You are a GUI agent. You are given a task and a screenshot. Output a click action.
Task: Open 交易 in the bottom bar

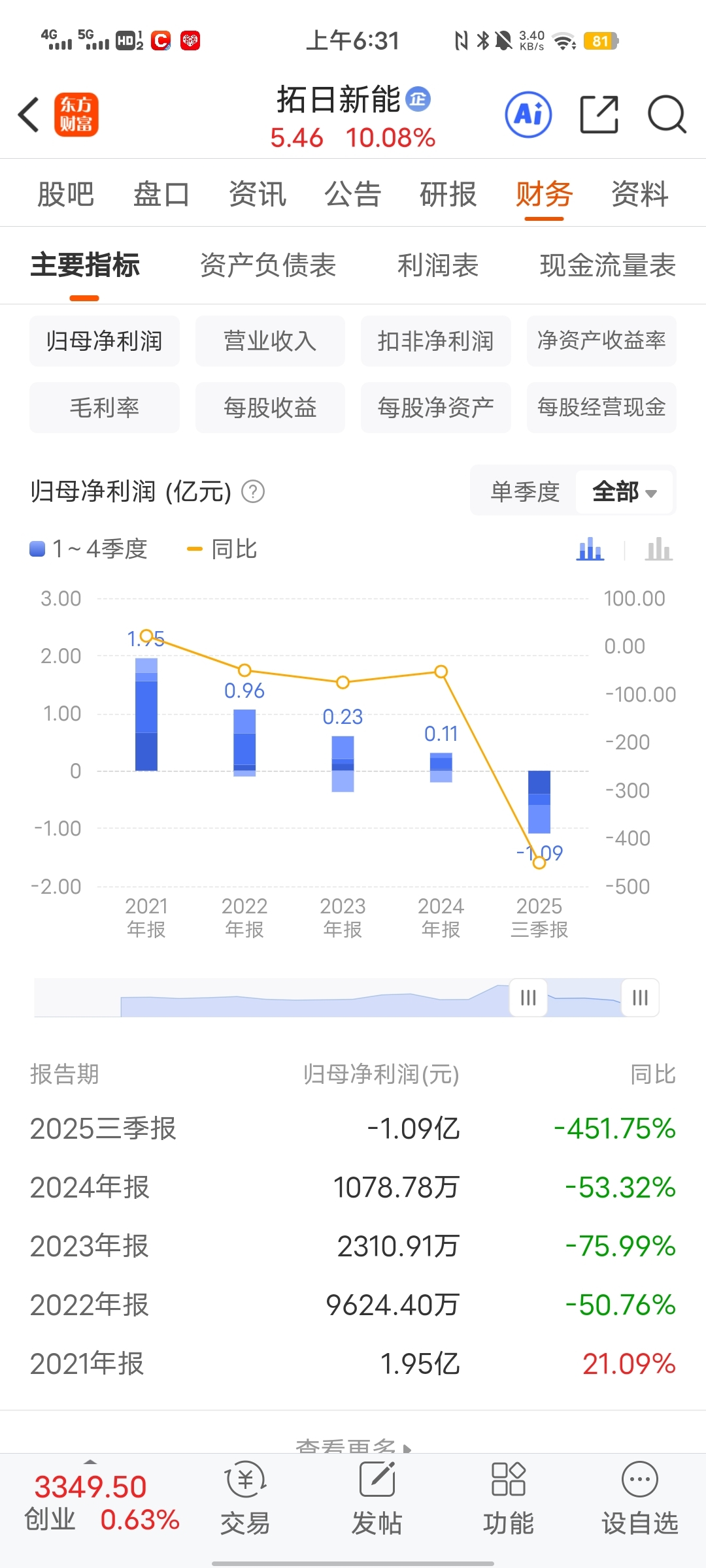point(245,1499)
